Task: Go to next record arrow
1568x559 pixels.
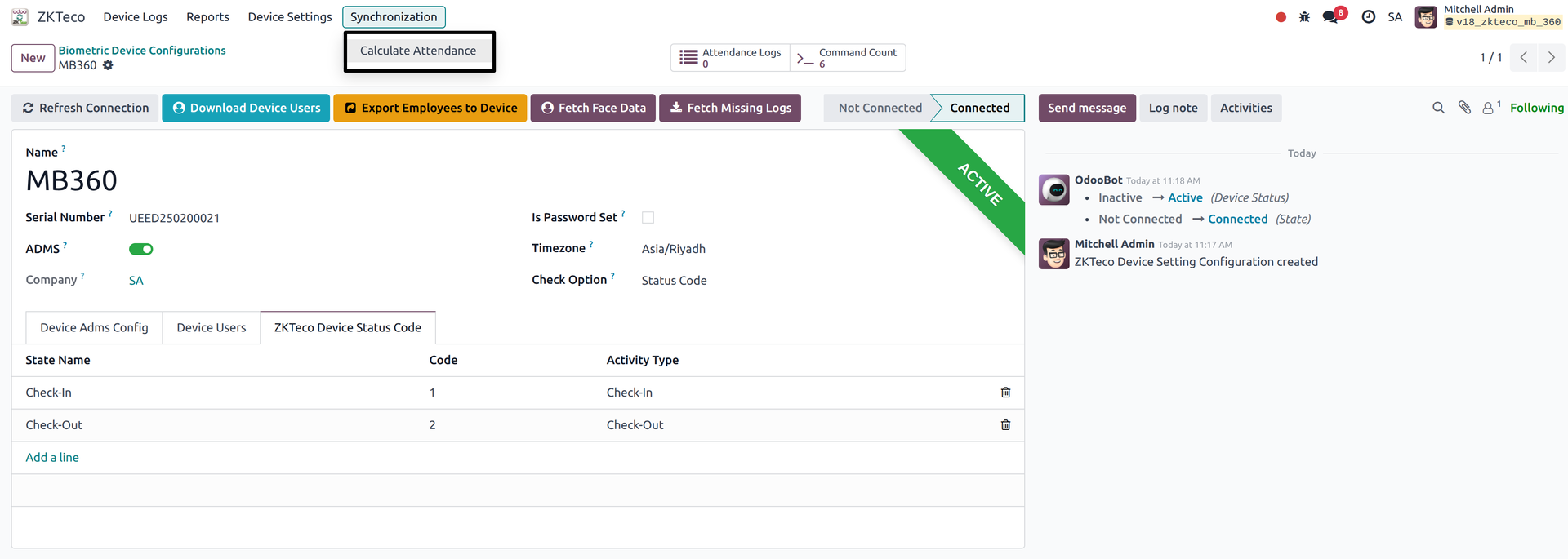Action: point(1551,57)
